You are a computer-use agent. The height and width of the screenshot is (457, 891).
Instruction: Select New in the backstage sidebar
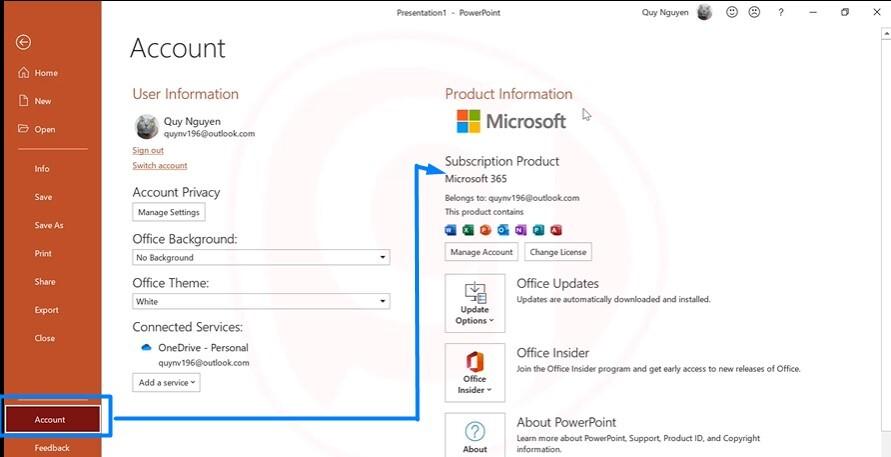click(35, 101)
